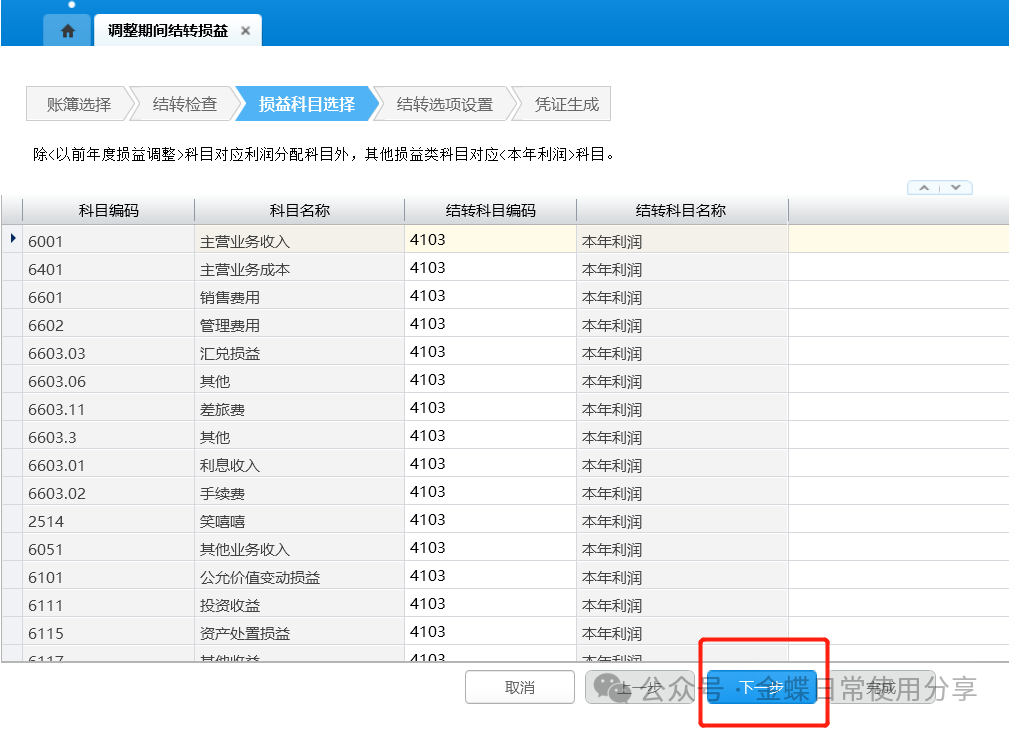Open the 凭证生成 wizard step

click(x=566, y=104)
